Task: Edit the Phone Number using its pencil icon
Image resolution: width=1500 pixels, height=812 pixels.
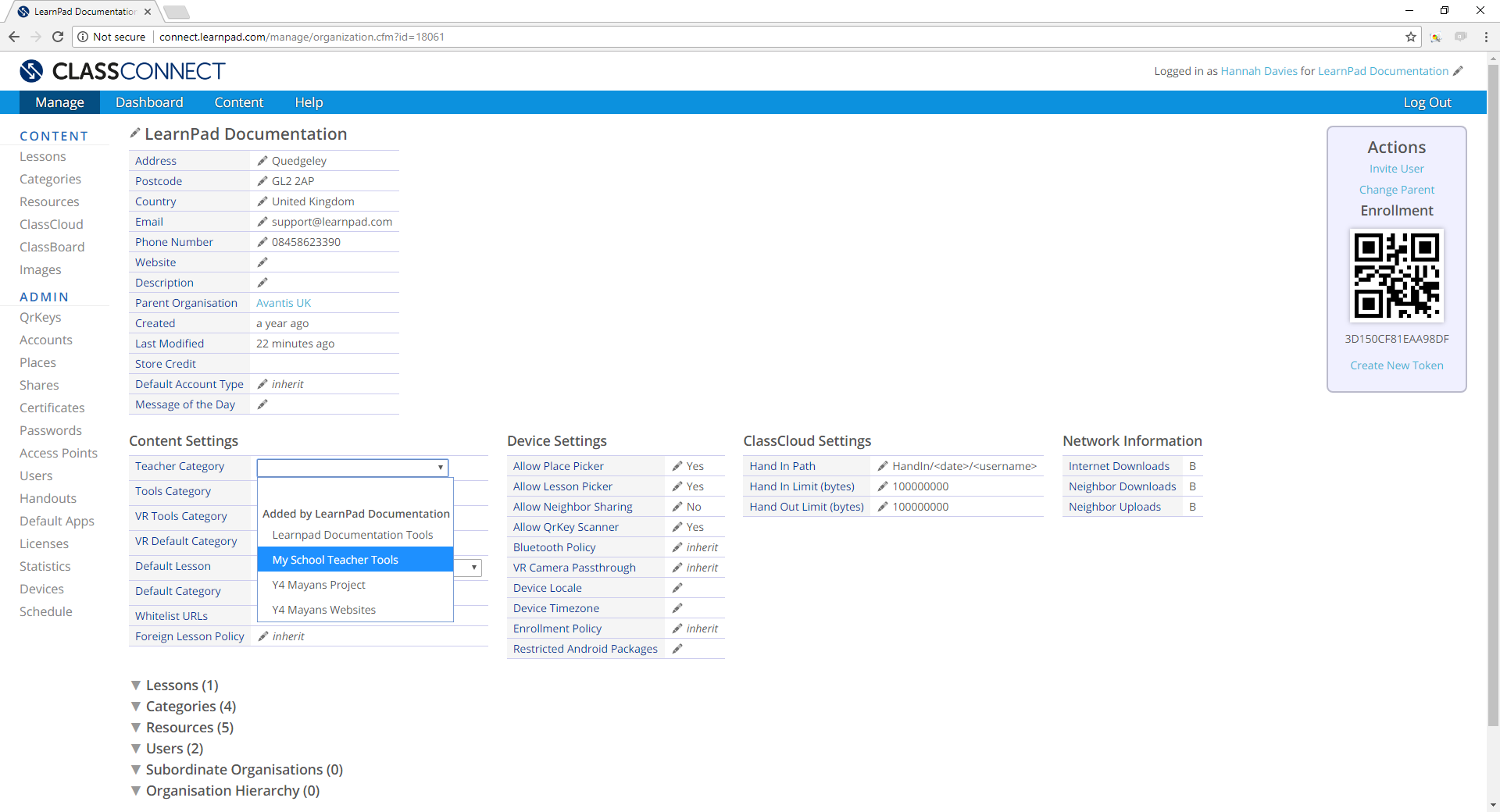Action: (262, 242)
